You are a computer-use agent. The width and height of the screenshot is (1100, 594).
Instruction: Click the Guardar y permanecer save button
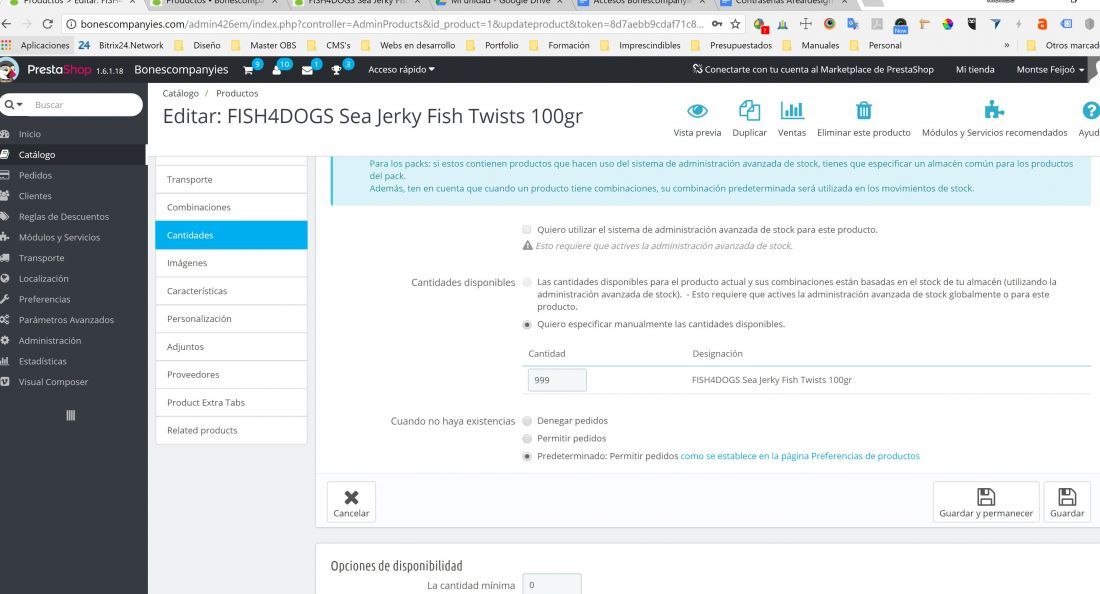coord(986,502)
